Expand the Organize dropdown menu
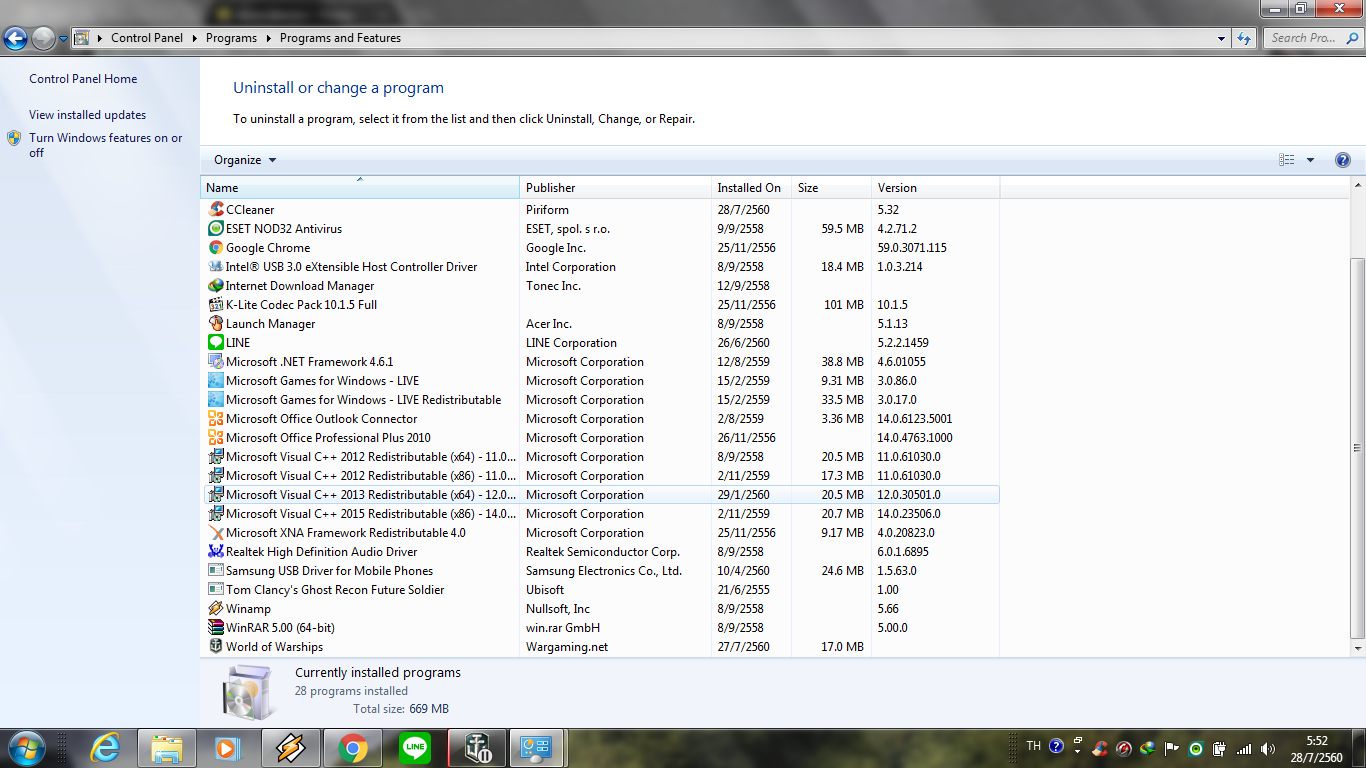 tap(244, 160)
